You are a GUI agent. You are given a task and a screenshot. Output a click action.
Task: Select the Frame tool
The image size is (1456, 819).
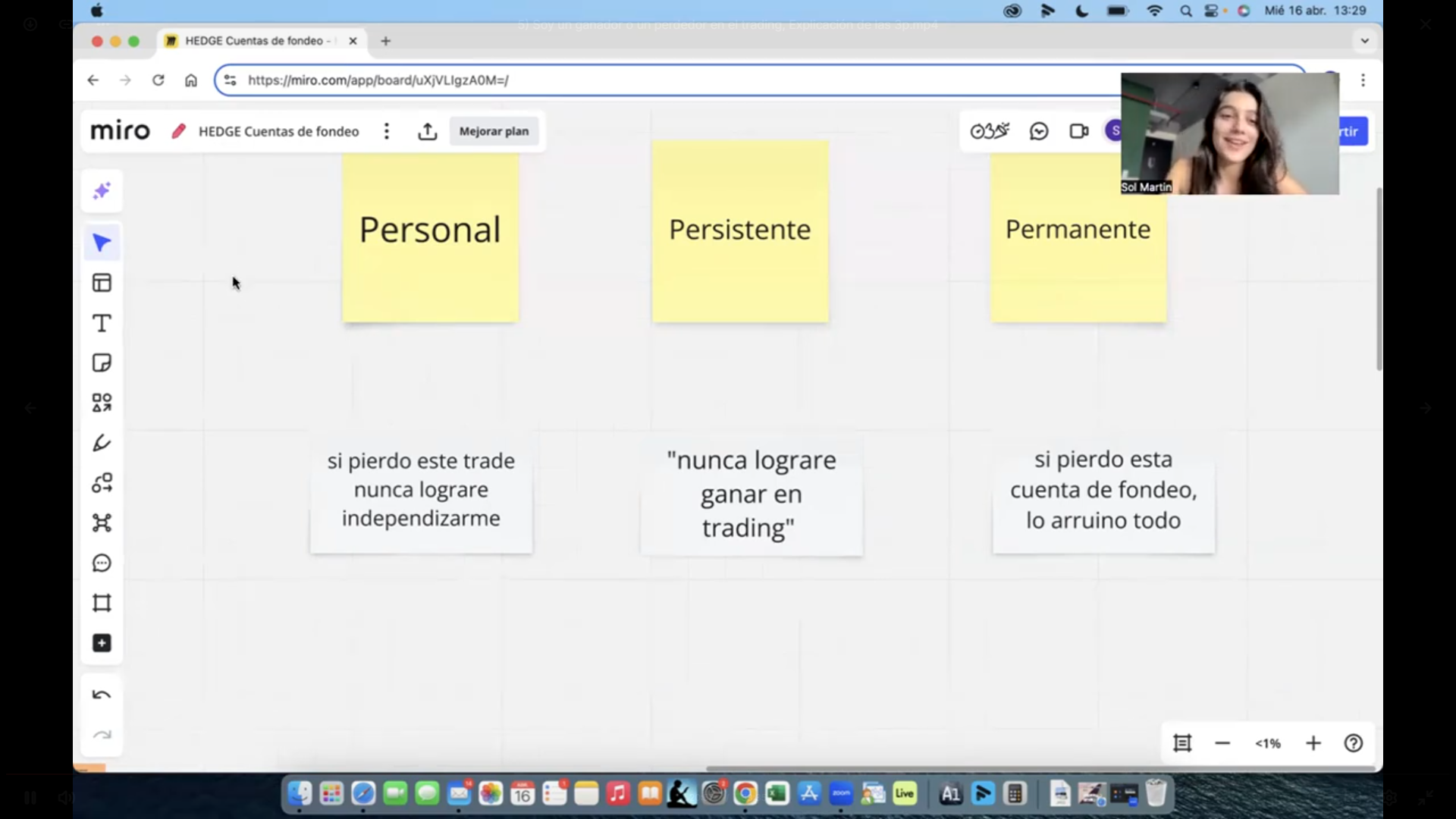[x=102, y=603]
